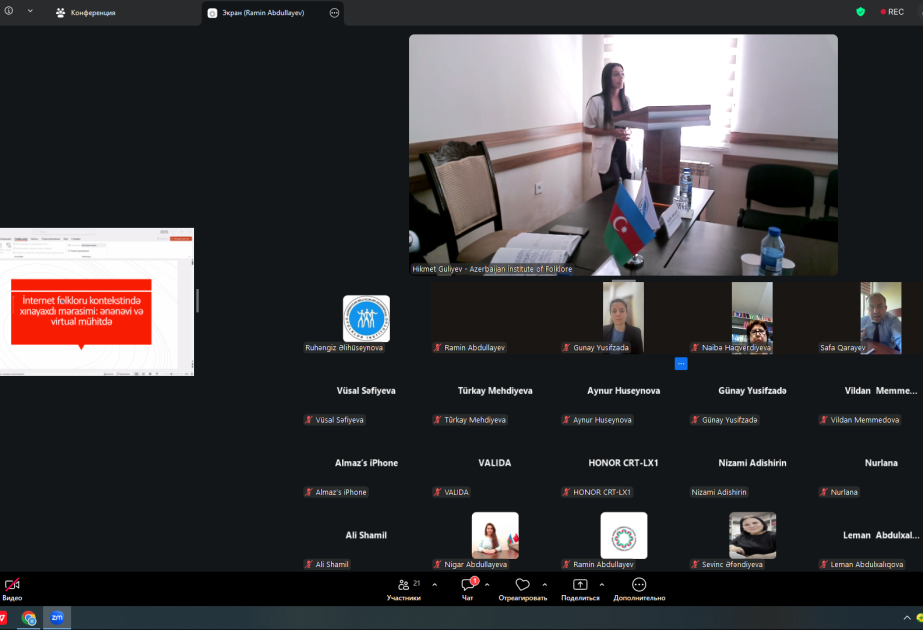Click the blue more-options tile button
The height and width of the screenshot is (630, 923).
point(681,363)
